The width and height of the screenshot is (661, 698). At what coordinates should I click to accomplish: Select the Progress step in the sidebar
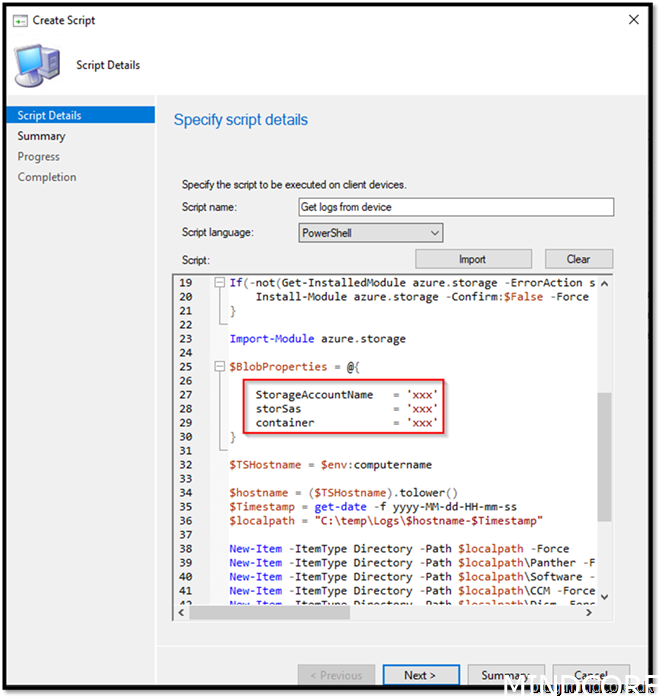[38, 156]
